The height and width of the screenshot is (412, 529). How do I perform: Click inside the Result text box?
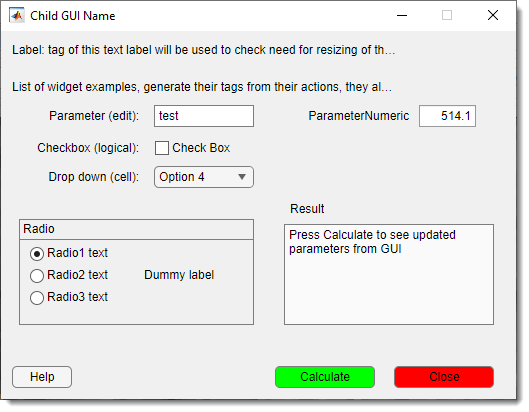[389, 275]
